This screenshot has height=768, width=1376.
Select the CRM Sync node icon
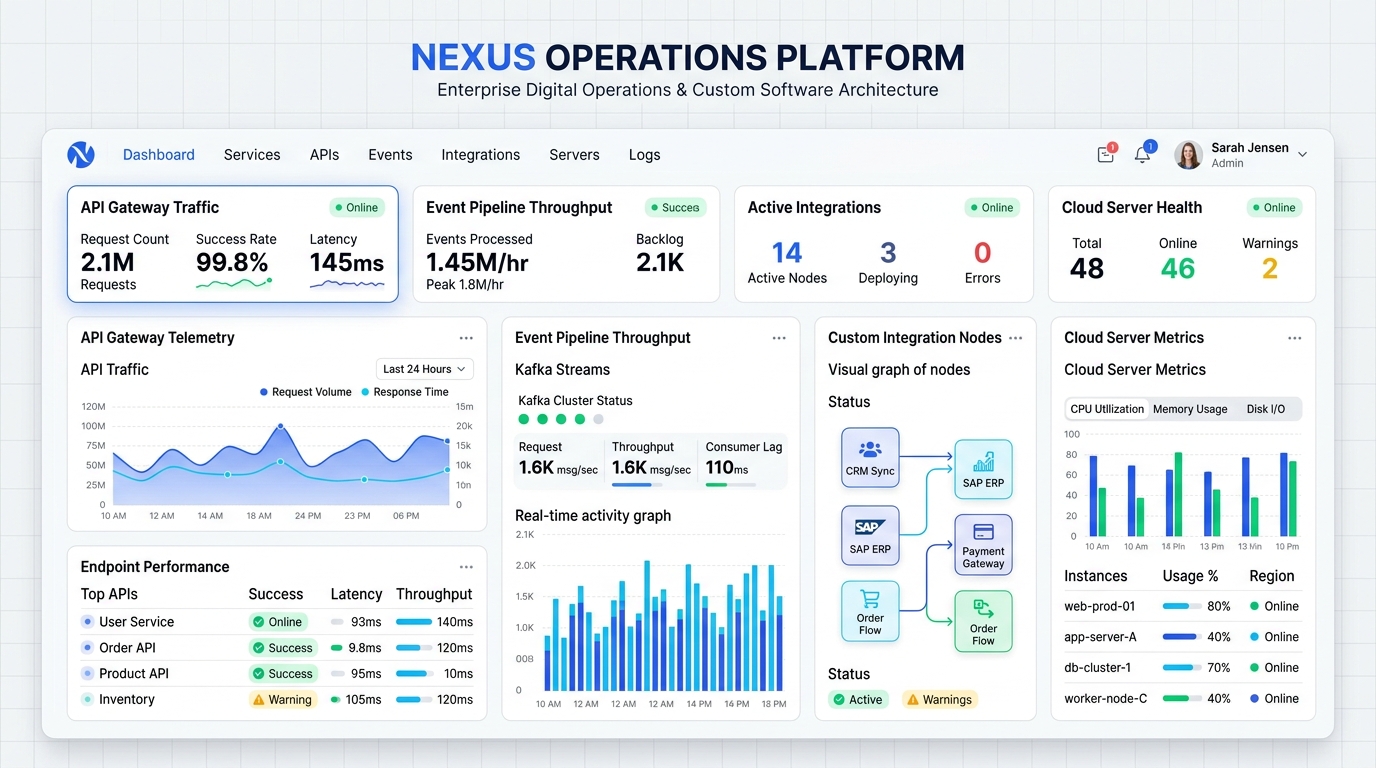870,457
